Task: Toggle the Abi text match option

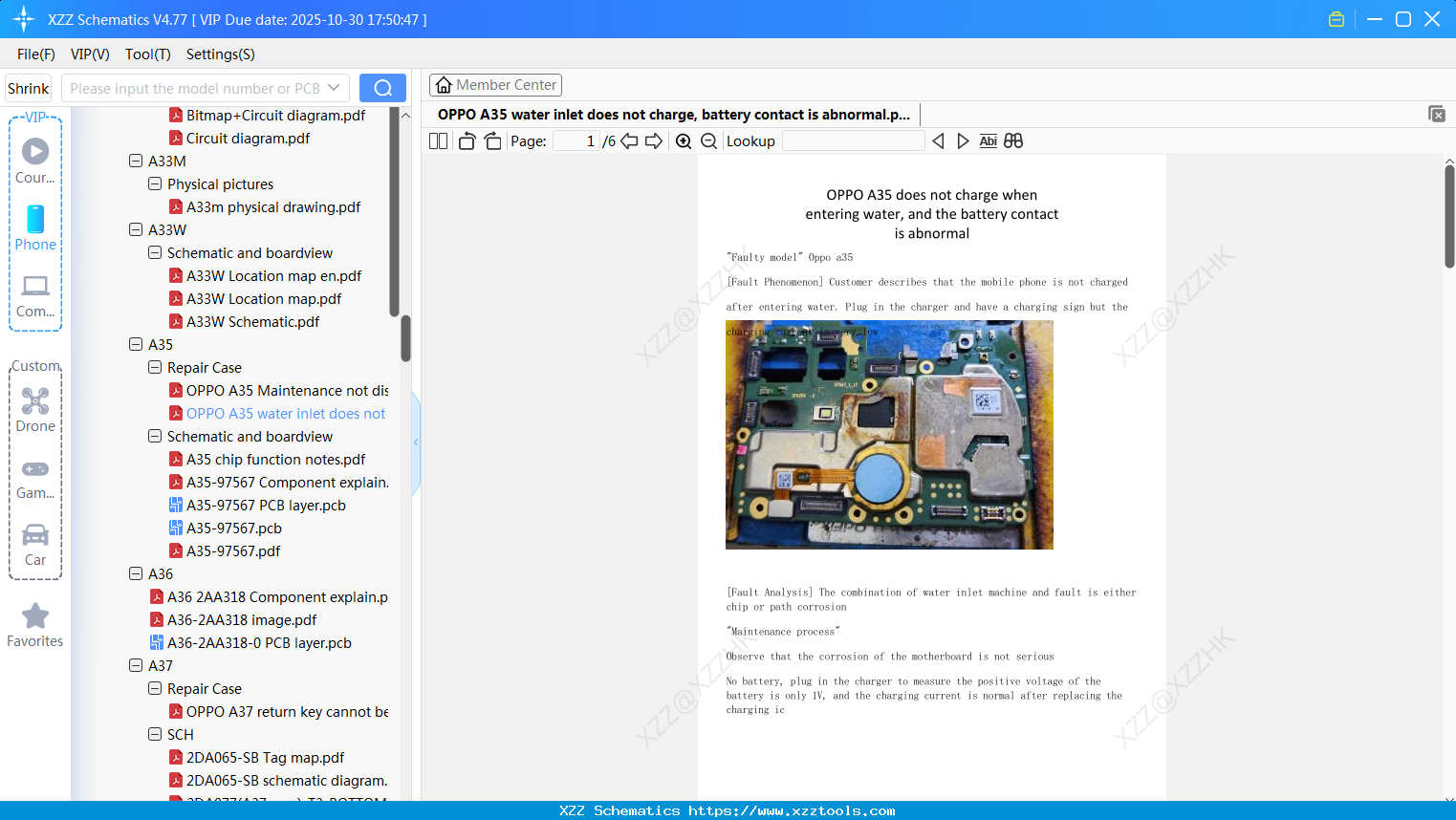Action: click(x=989, y=140)
